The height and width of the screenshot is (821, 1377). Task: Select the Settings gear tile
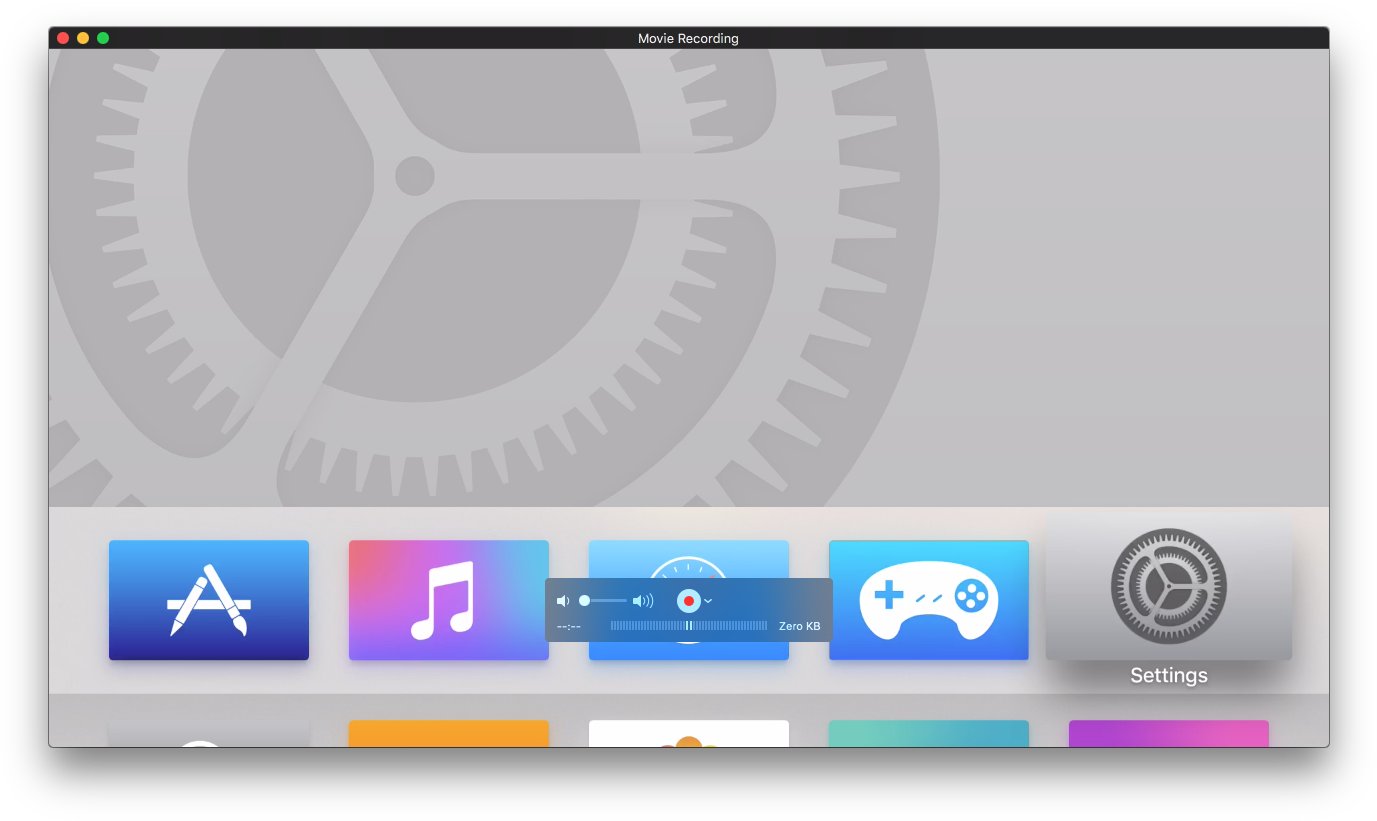(x=1169, y=588)
